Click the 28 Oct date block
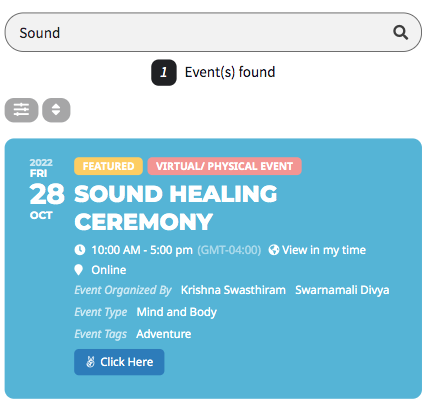This screenshot has width=428, height=404. (x=47, y=189)
